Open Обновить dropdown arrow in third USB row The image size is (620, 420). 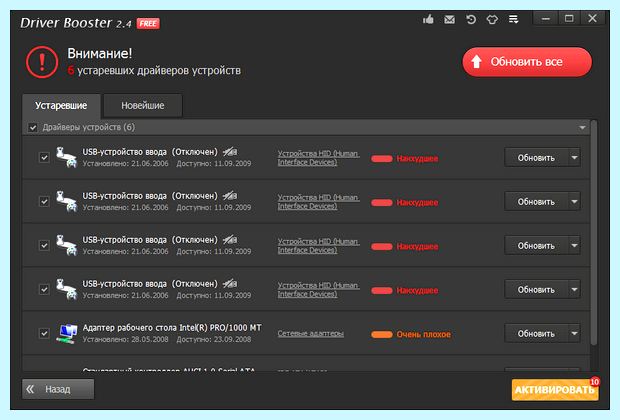point(575,245)
